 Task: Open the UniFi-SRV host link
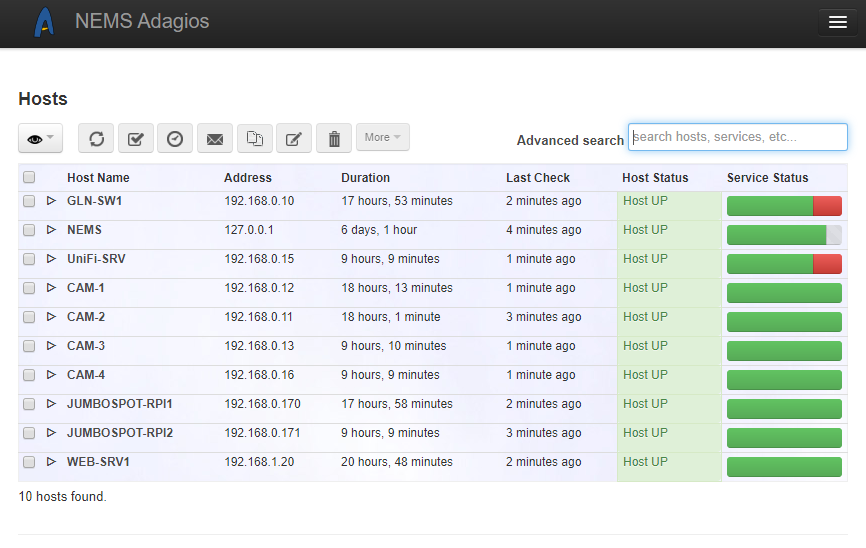(96, 259)
